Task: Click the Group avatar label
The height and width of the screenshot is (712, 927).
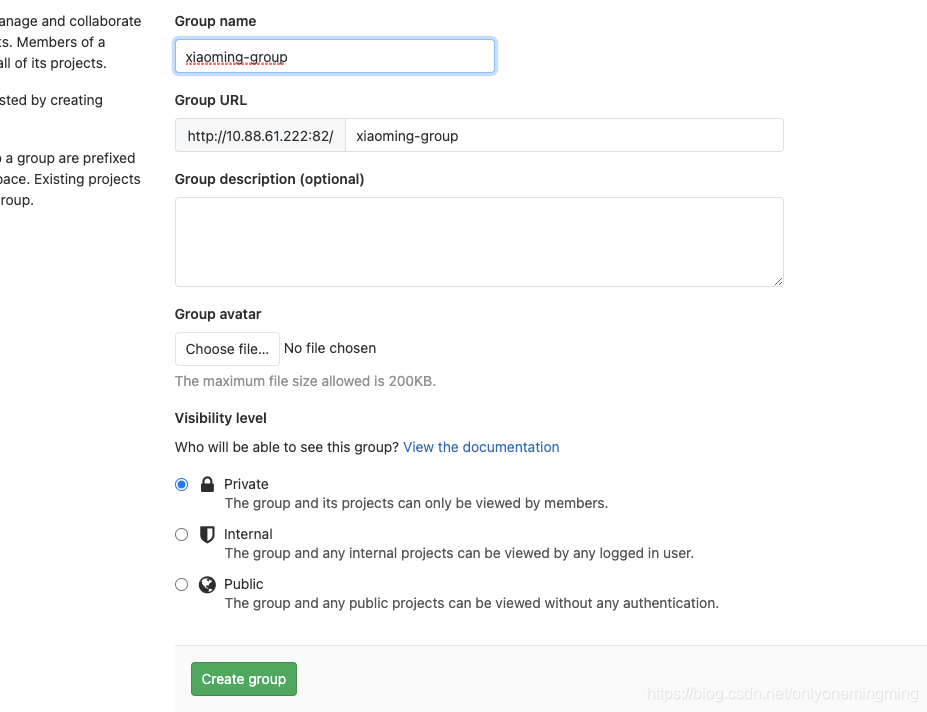Action: [218, 314]
